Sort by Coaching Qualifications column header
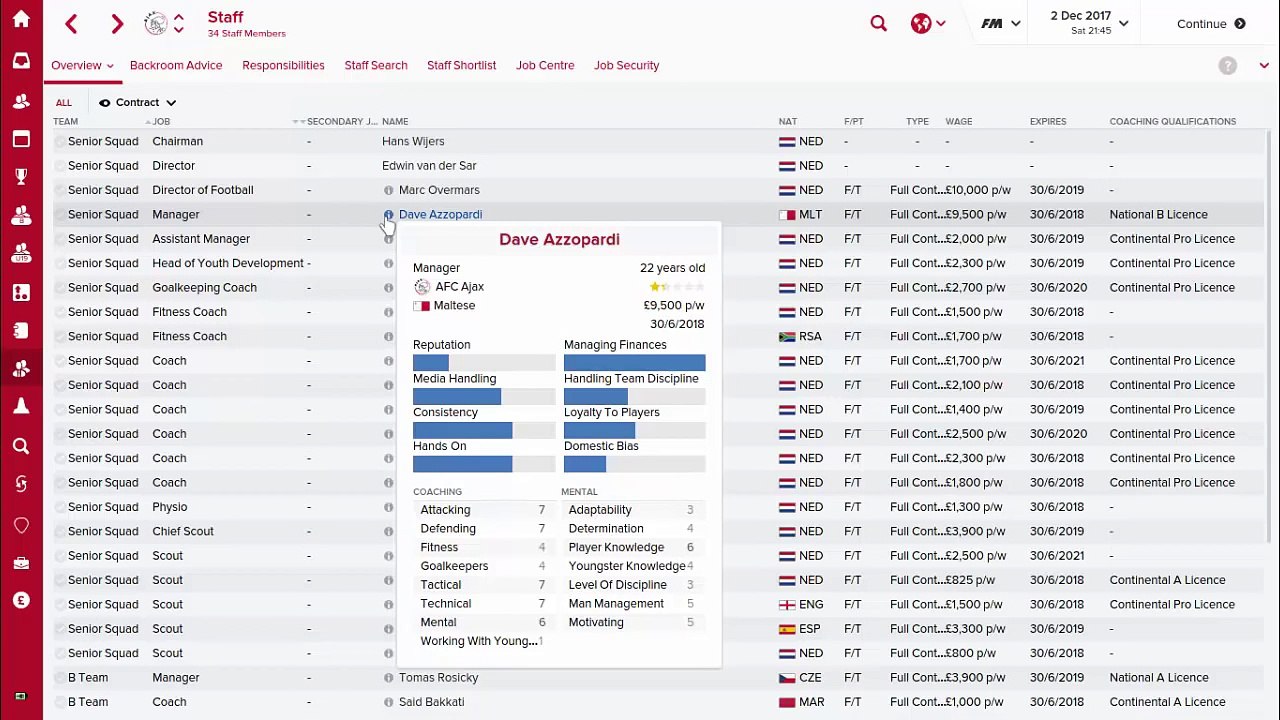The width and height of the screenshot is (1280, 720). click(1172, 122)
